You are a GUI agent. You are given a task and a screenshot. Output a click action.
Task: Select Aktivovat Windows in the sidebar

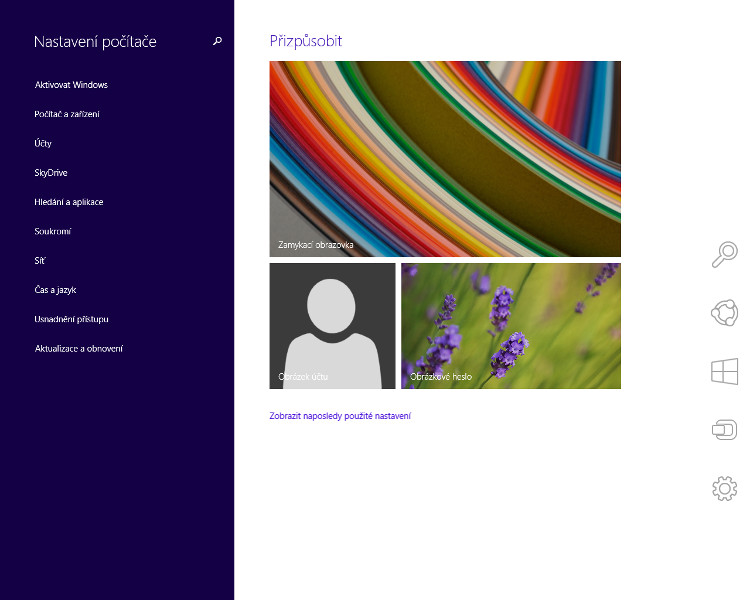pyautogui.click(x=71, y=85)
